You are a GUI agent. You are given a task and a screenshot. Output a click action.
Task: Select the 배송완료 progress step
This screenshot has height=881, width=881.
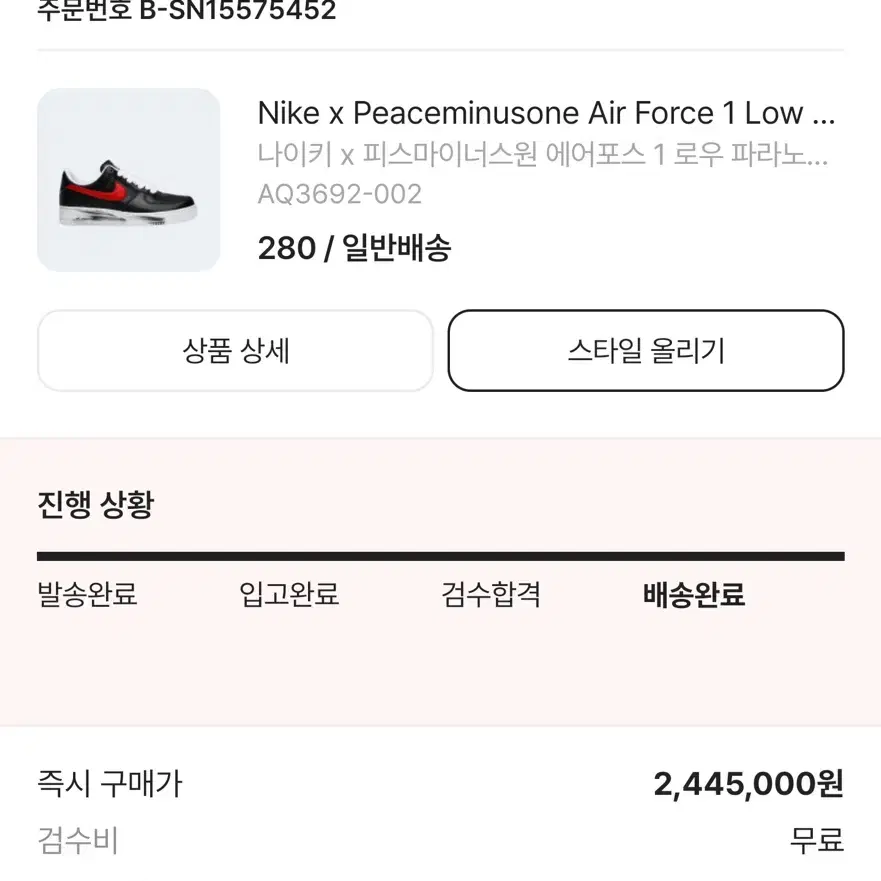pos(694,594)
